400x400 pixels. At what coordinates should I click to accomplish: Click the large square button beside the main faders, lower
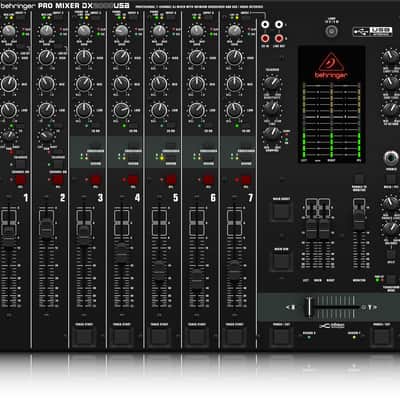coord(281,261)
